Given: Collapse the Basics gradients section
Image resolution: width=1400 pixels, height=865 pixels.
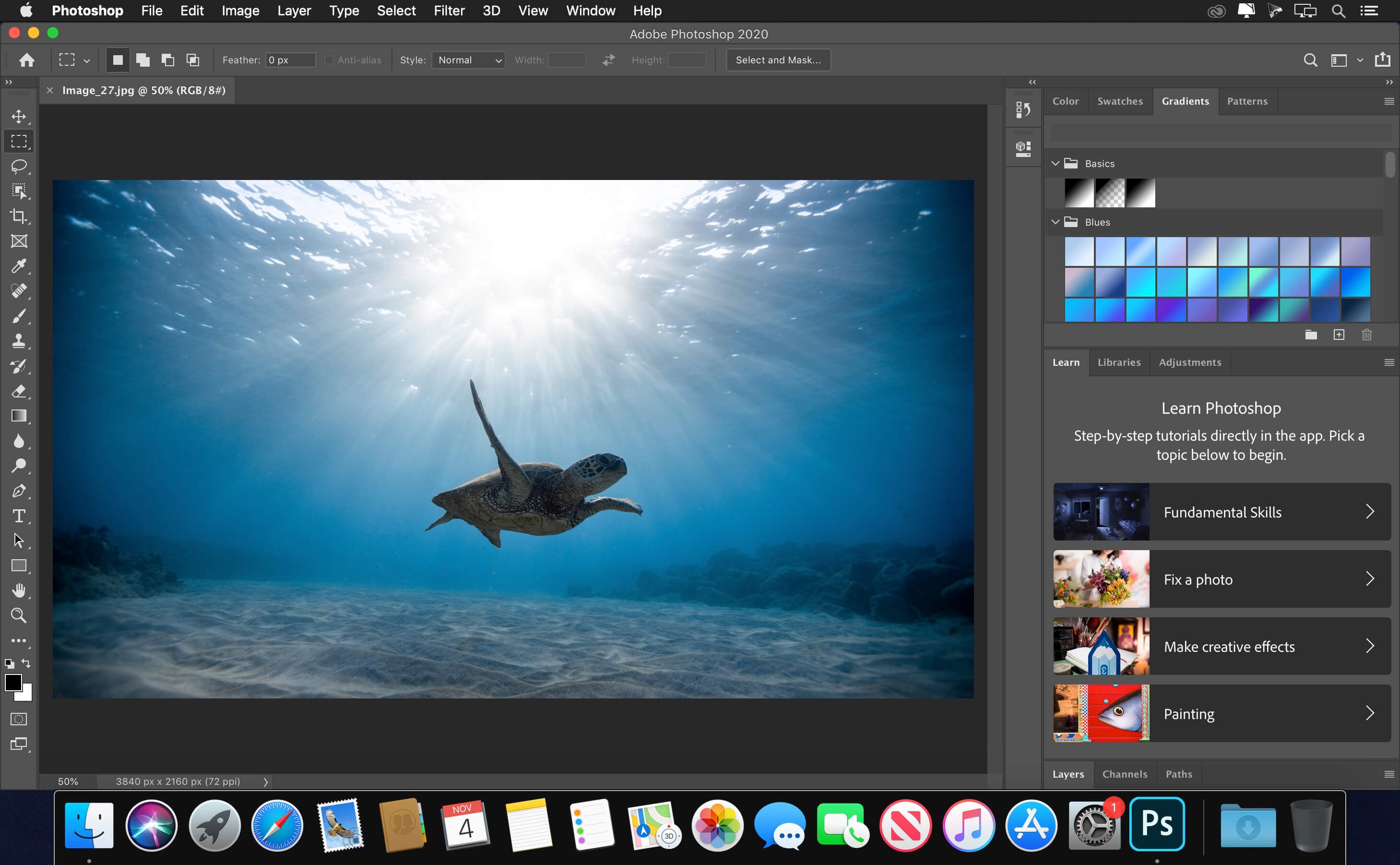Looking at the screenshot, I should pos(1057,163).
